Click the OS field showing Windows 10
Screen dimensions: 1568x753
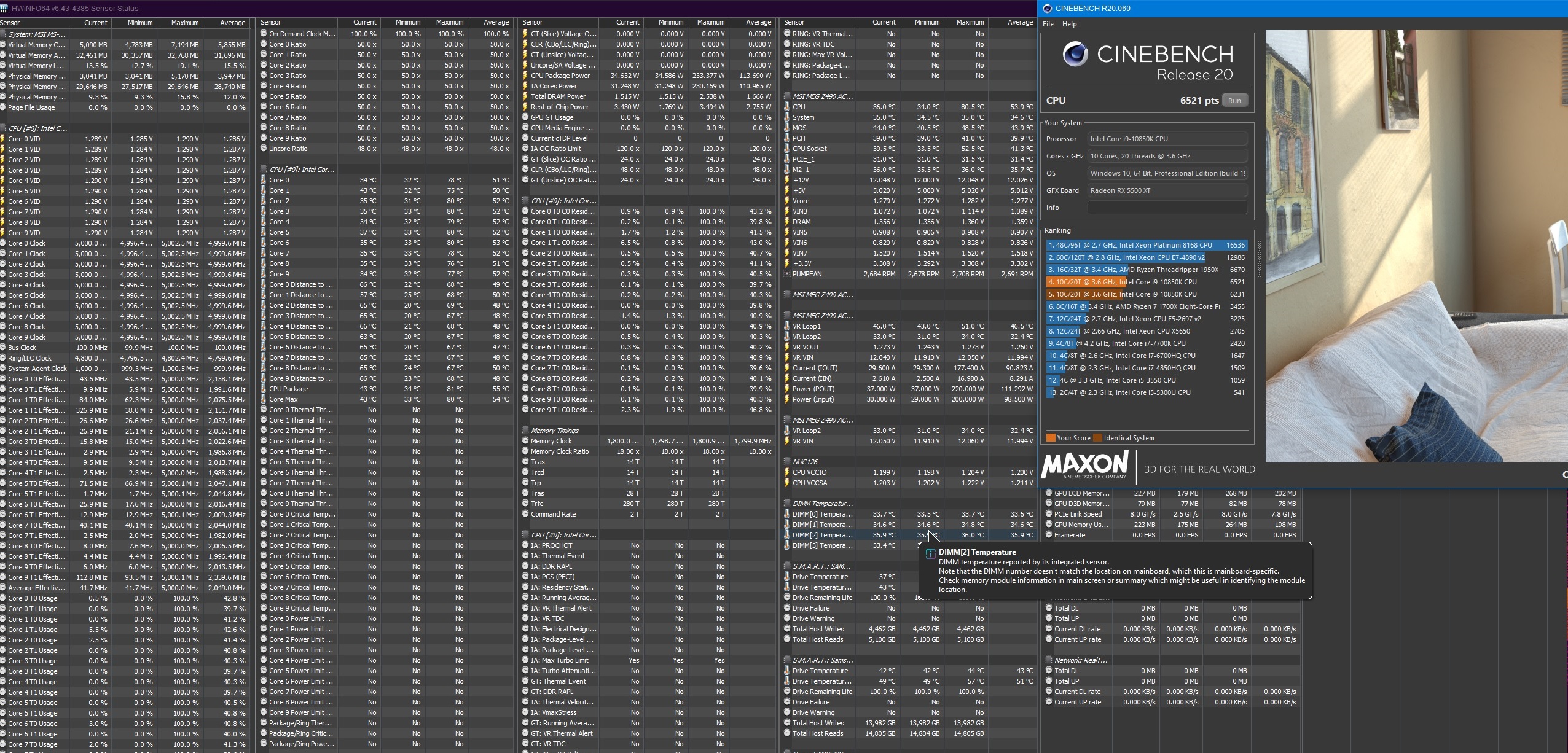(x=1167, y=173)
